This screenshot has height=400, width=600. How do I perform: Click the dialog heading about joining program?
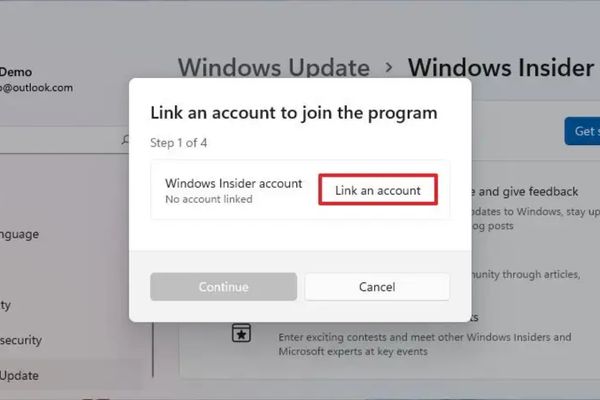tap(294, 113)
